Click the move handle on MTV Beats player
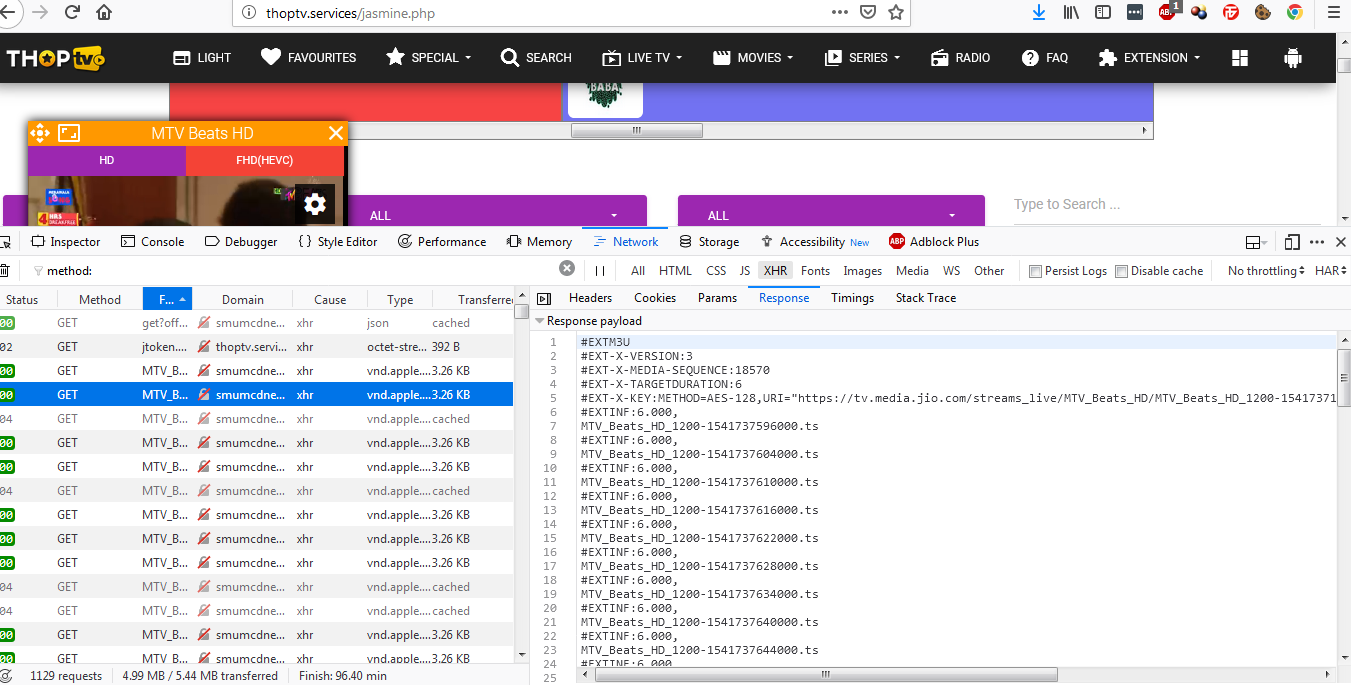This screenshot has width=1351, height=685. [40, 133]
